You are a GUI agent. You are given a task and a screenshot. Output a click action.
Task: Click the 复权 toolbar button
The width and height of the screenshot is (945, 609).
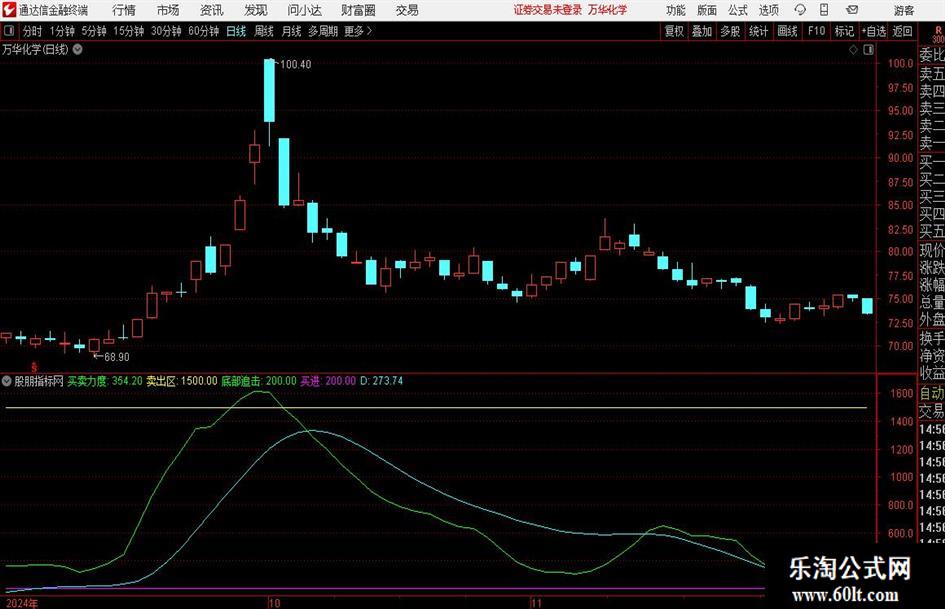(674, 31)
